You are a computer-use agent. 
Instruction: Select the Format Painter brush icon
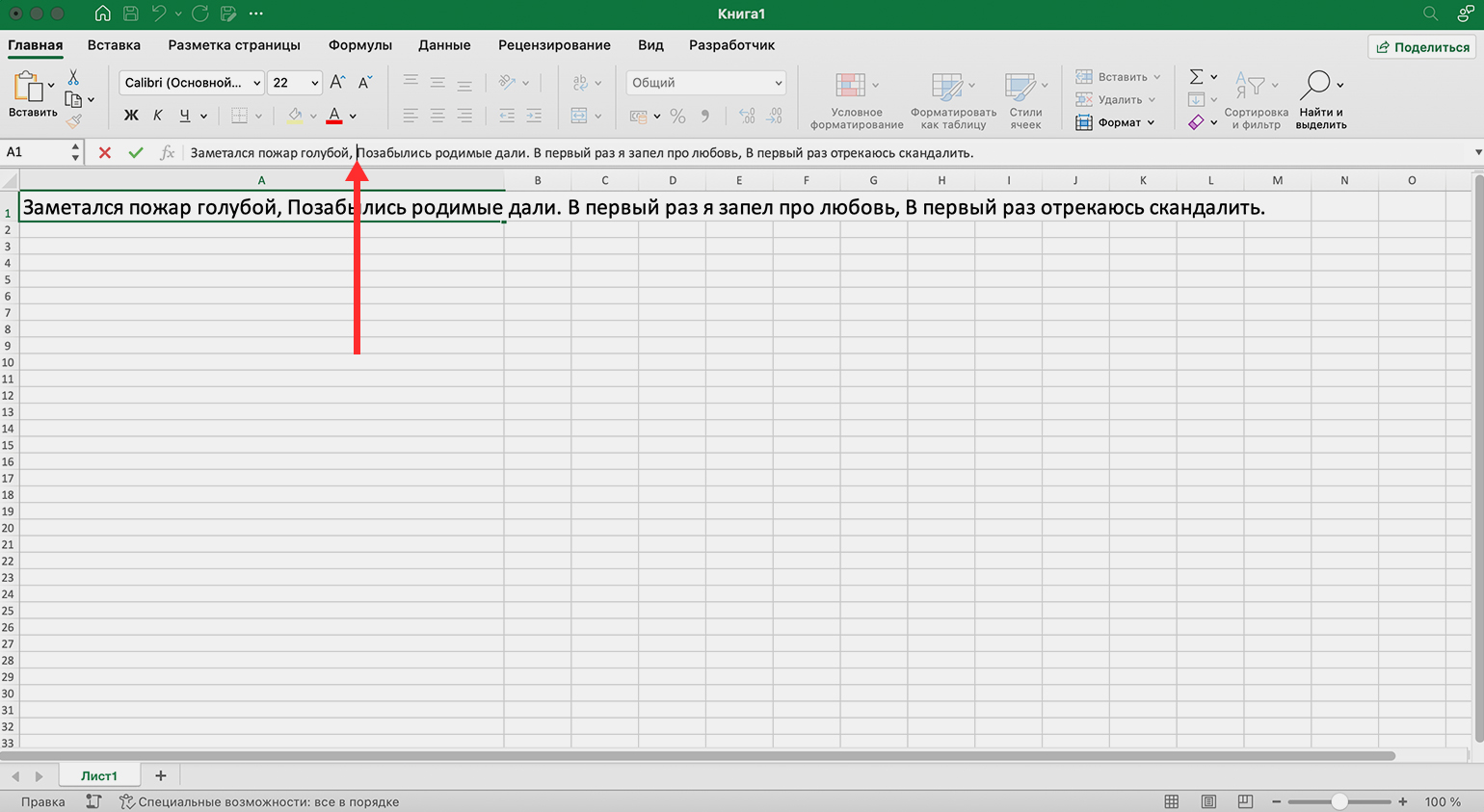(73, 121)
